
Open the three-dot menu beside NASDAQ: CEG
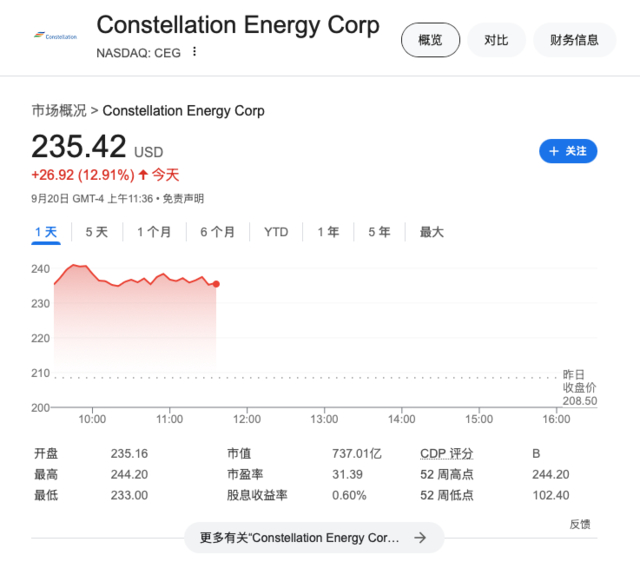[x=195, y=52]
